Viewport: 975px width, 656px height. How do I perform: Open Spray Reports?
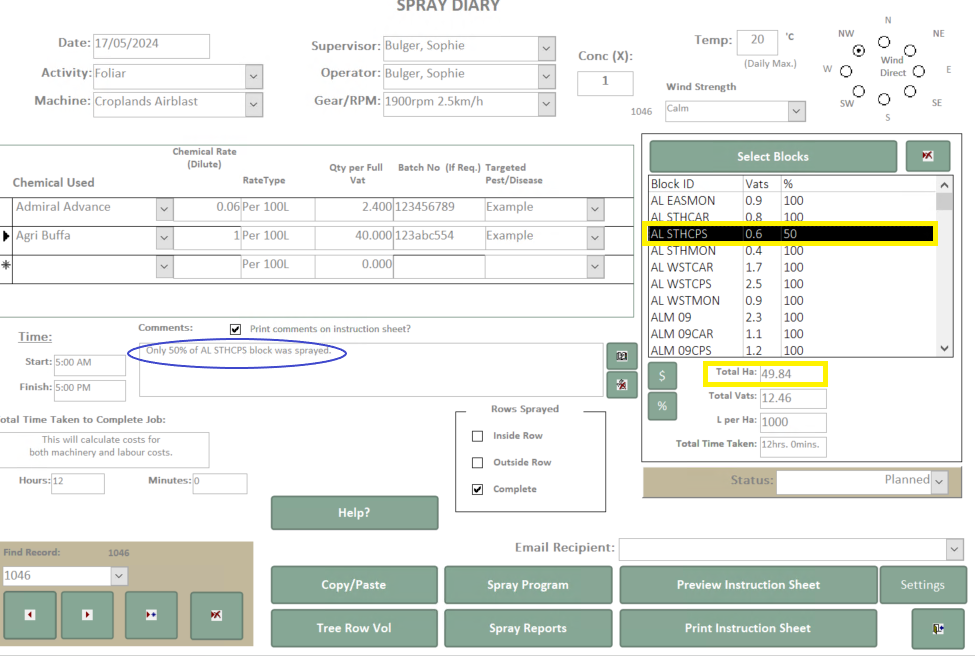528,629
